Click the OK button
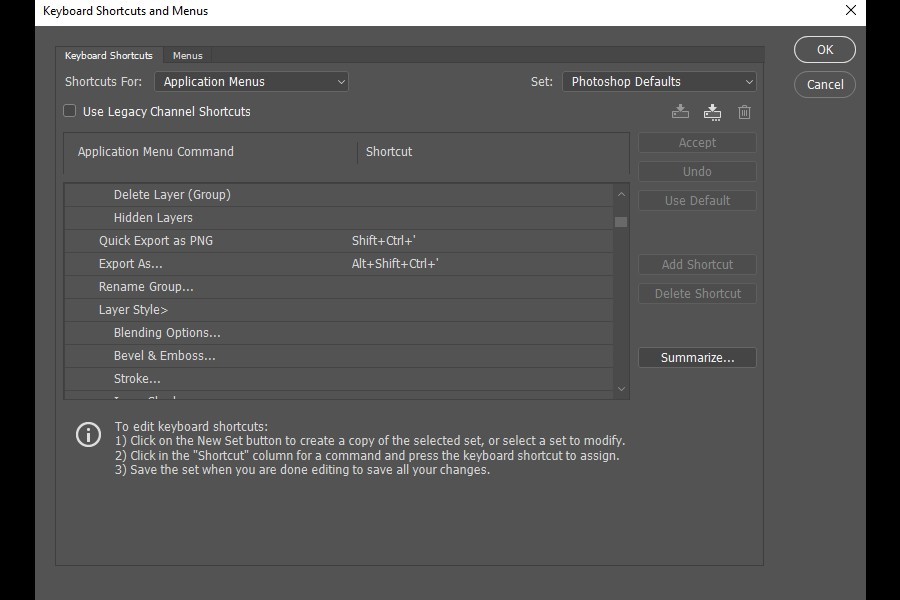The image size is (900, 600). pyautogui.click(x=825, y=50)
